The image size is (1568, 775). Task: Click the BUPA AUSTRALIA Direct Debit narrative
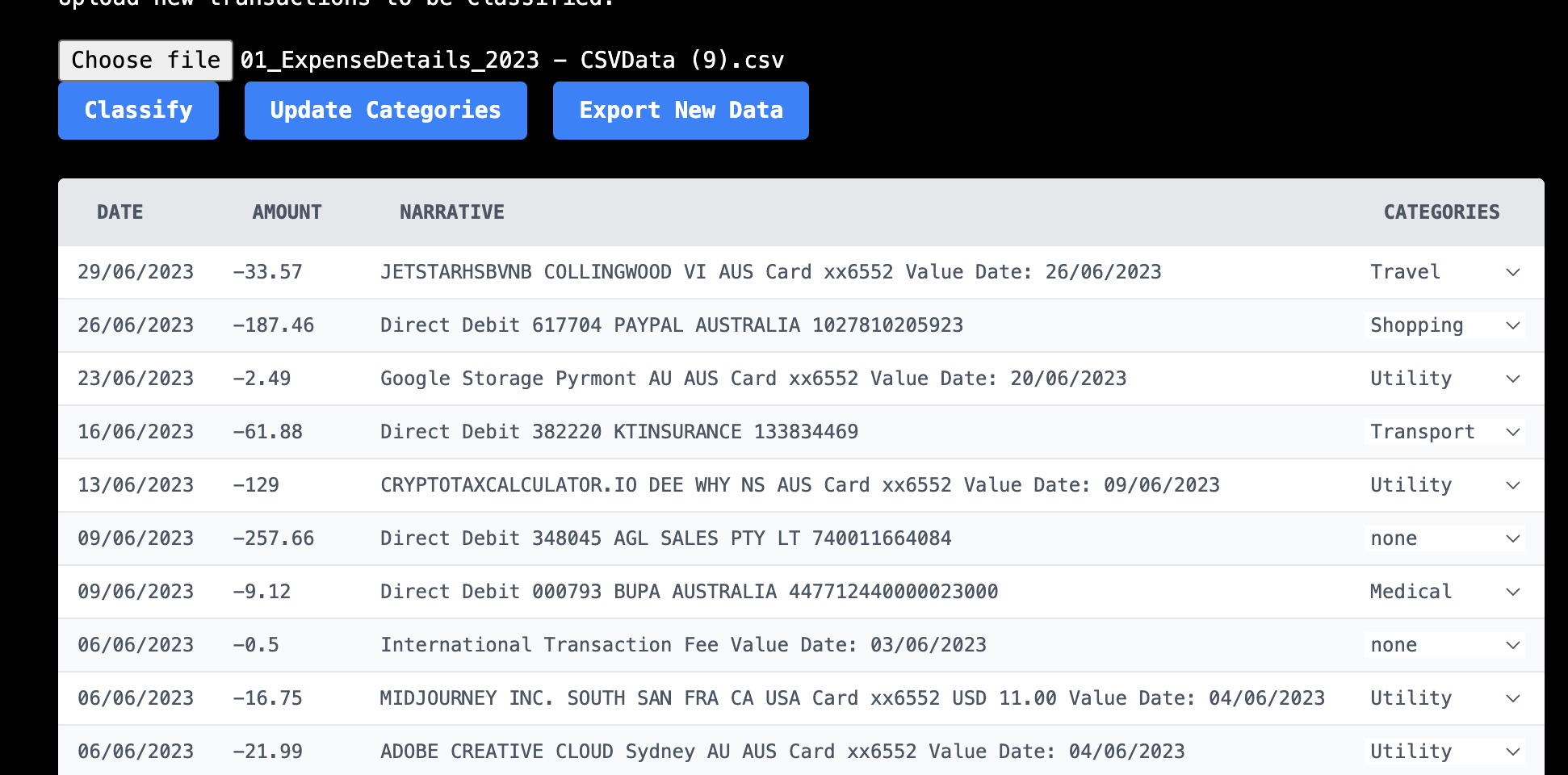pyautogui.click(x=690, y=592)
